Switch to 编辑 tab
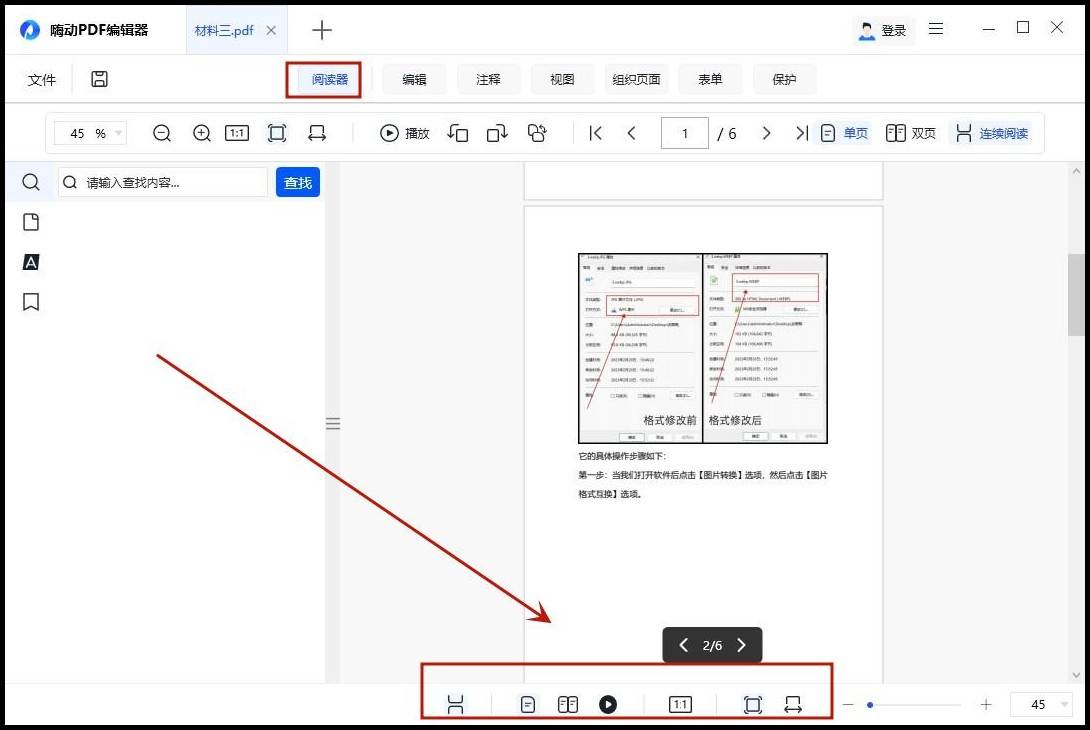The width and height of the screenshot is (1090, 730). point(414,79)
